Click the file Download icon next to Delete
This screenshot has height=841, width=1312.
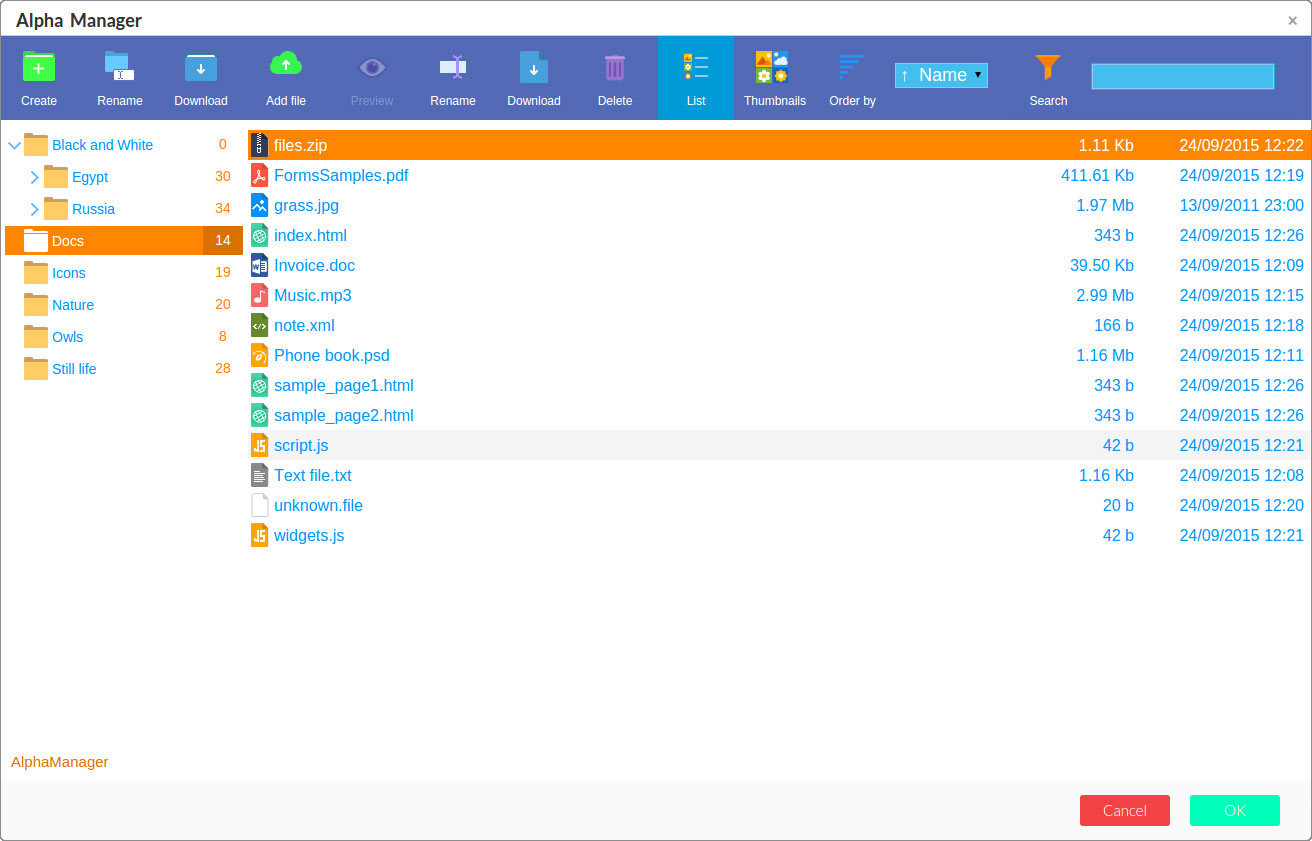coord(533,68)
